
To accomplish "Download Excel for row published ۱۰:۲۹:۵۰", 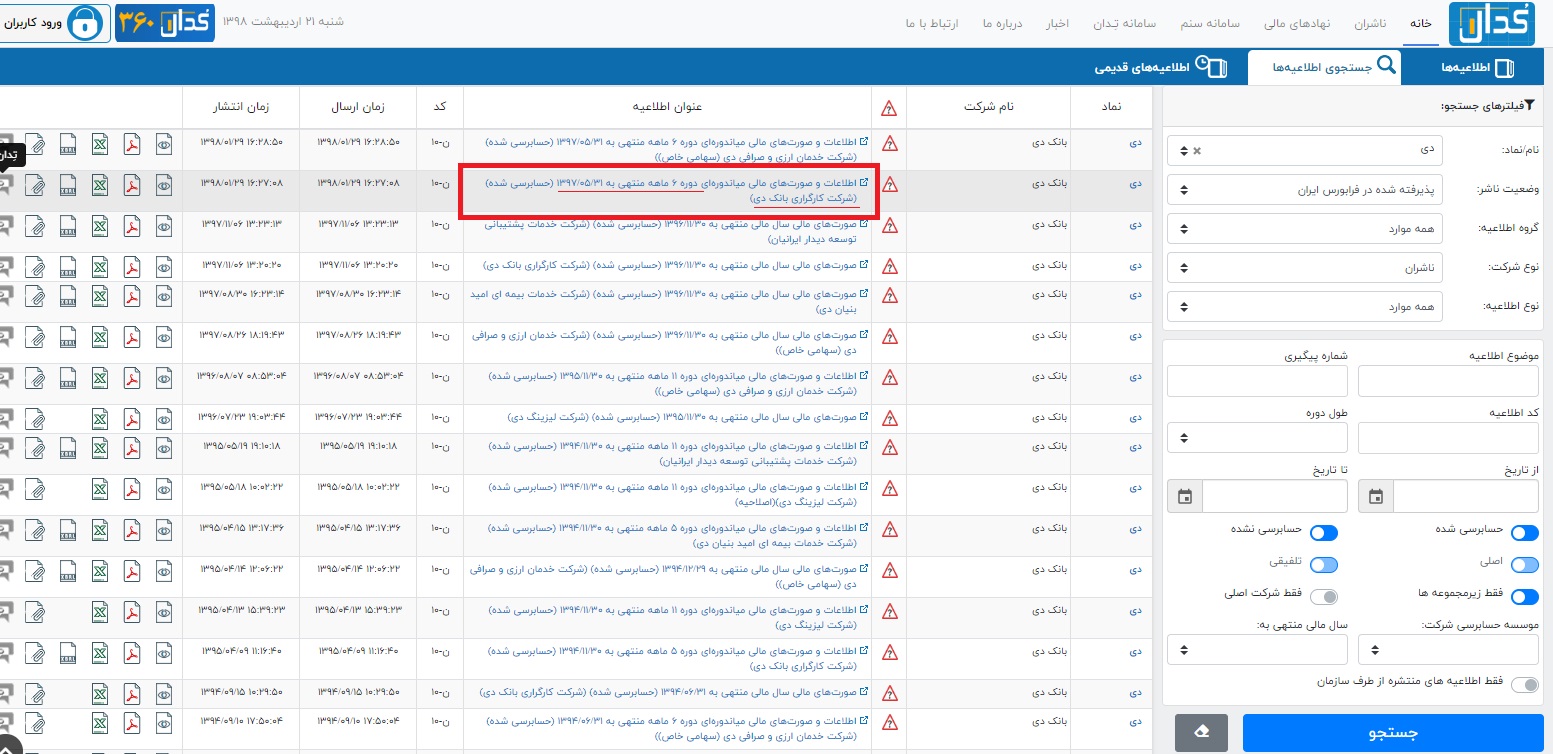I will pyautogui.click(x=100, y=692).
